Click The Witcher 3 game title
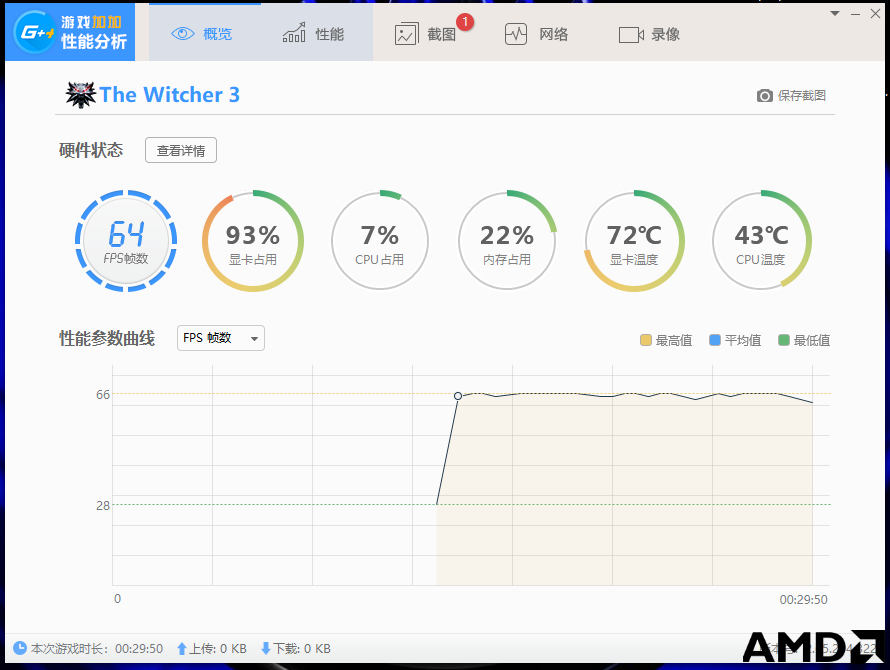Viewport: 890px width, 670px height. 170,94
